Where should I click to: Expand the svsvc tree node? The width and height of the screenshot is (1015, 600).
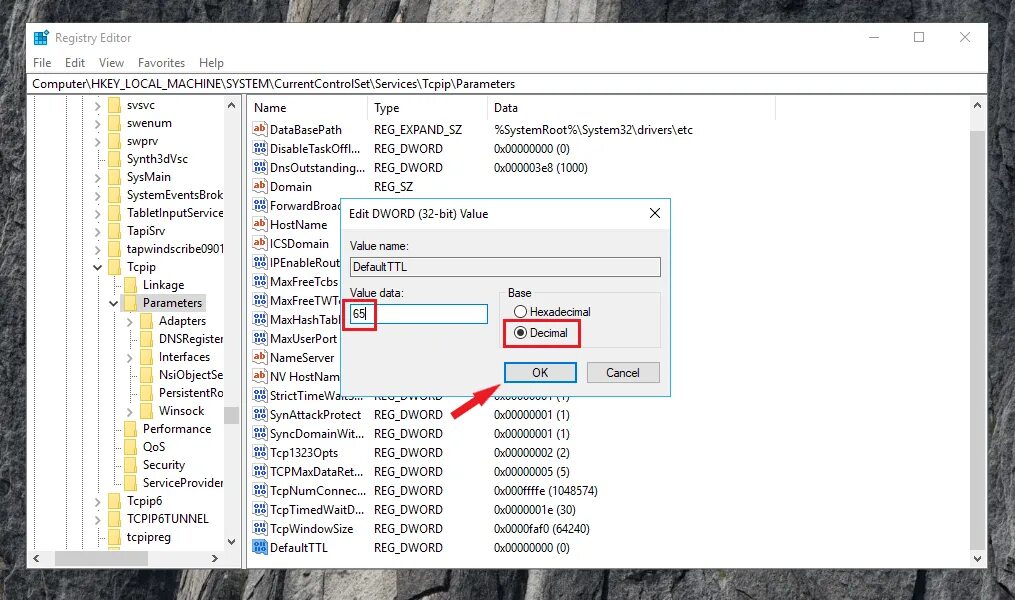coord(98,106)
